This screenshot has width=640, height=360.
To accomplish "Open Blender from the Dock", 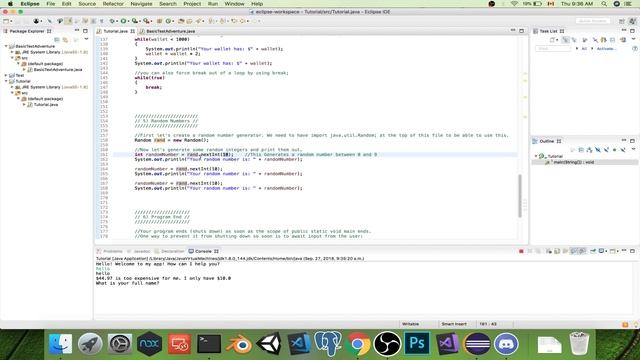I will (239, 344).
